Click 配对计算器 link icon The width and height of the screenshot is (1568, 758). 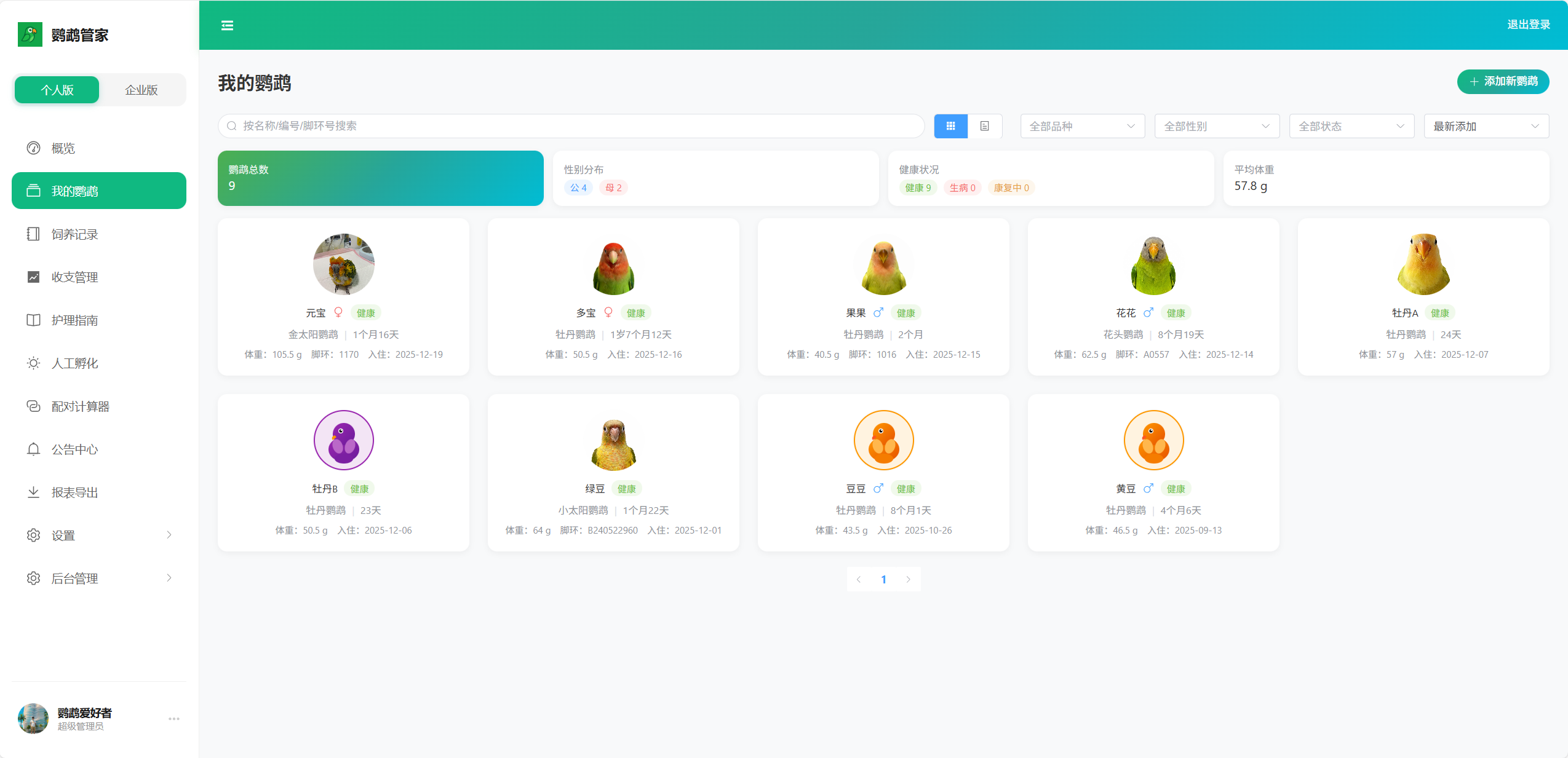(34, 406)
